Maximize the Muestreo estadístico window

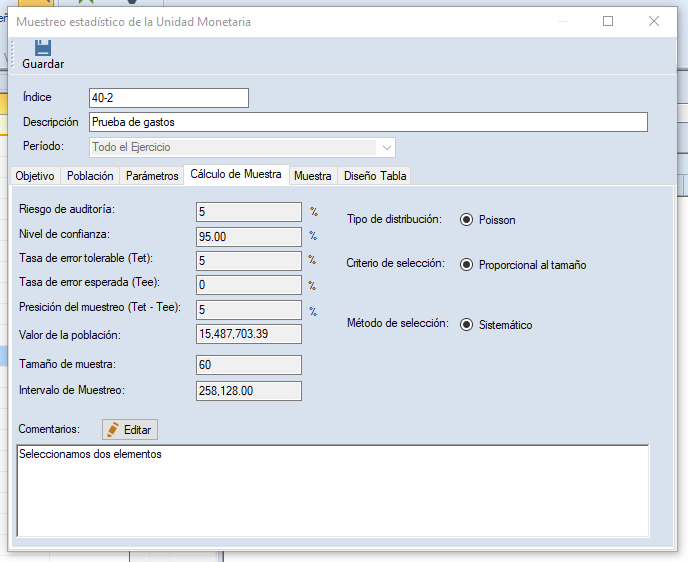608,21
